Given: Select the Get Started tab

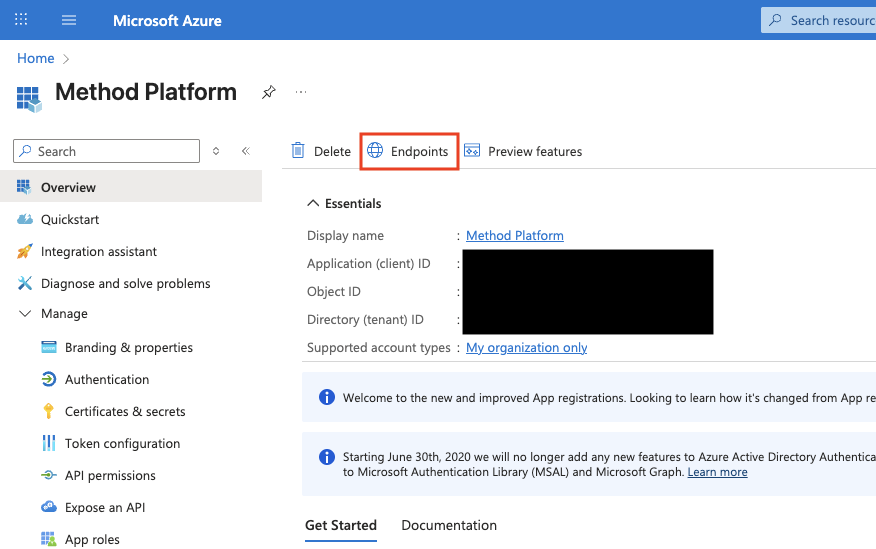Looking at the screenshot, I should (341, 525).
